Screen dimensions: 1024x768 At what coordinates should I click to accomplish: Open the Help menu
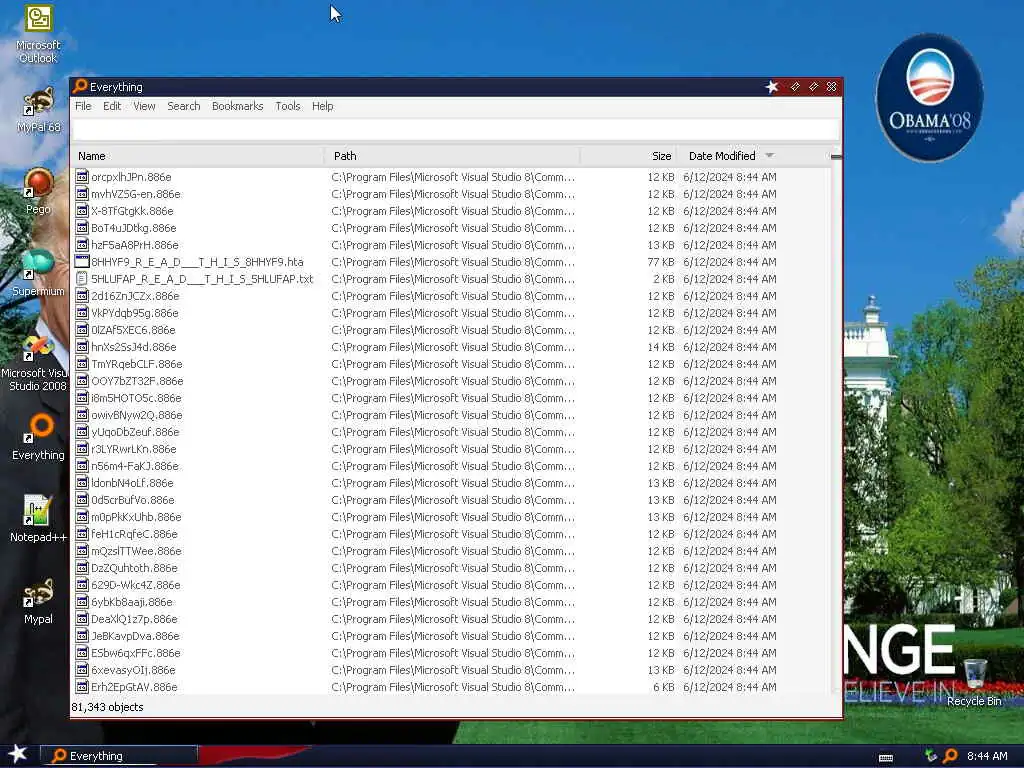point(322,106)
